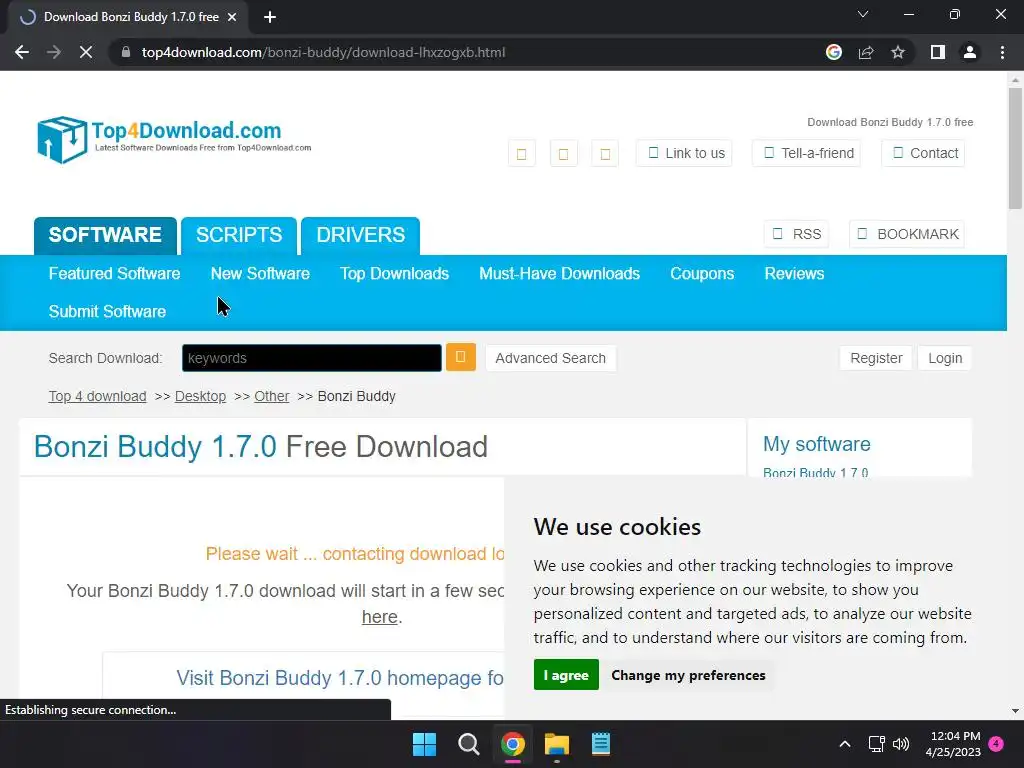Viewport: 1024px width, 768px height.
Task: Accept cookies with I agree
Action: [566, 675]
